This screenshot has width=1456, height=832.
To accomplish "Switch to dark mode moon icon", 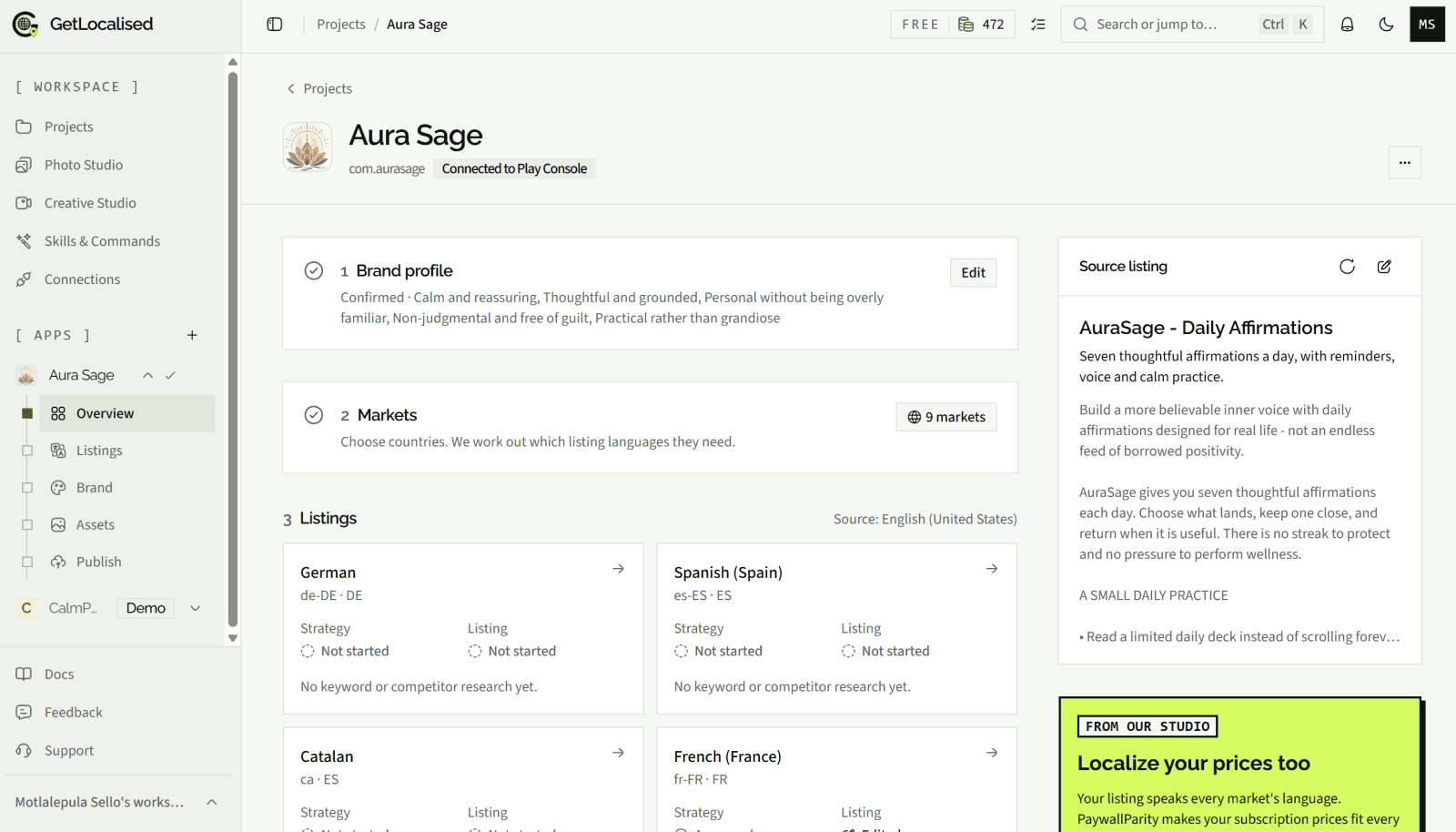I will click(1386, 25).
